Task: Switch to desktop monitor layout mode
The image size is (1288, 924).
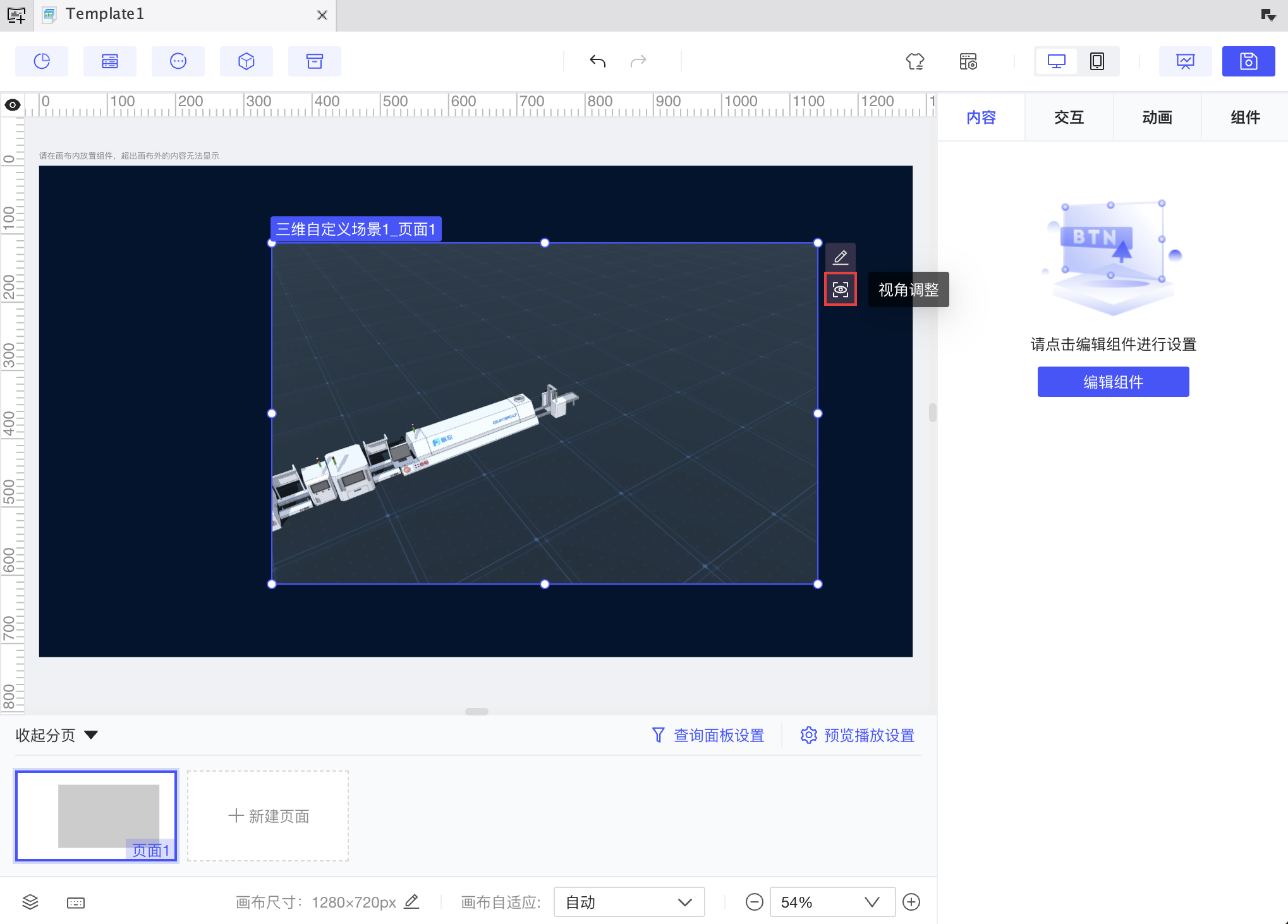Action: [x=1056, y=61]
